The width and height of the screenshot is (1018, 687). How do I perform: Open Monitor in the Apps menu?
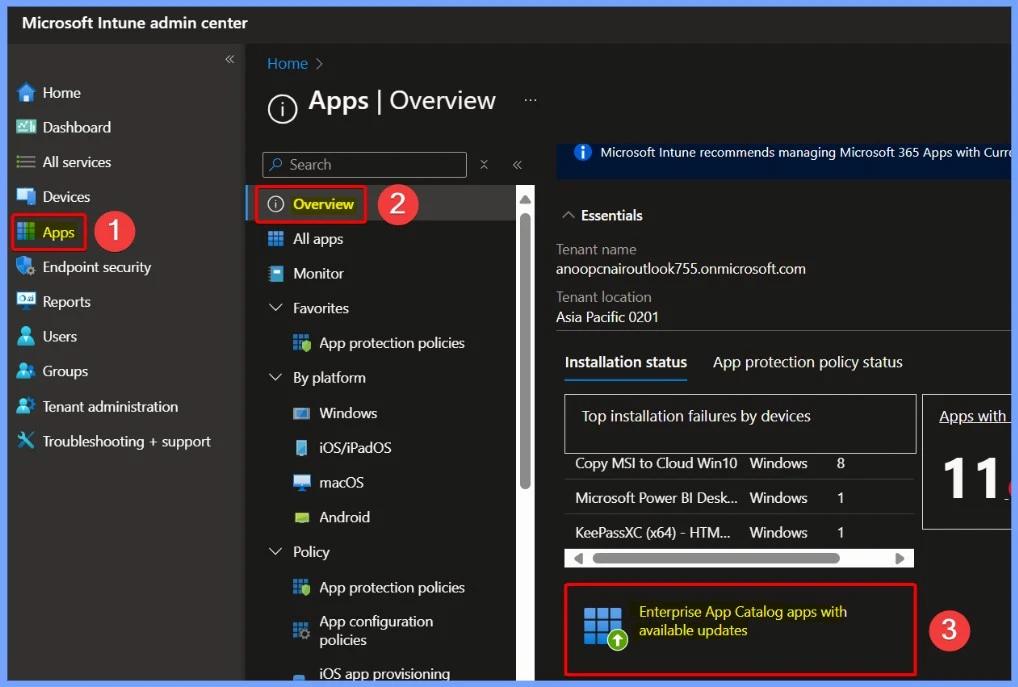[x=318, y=273]
